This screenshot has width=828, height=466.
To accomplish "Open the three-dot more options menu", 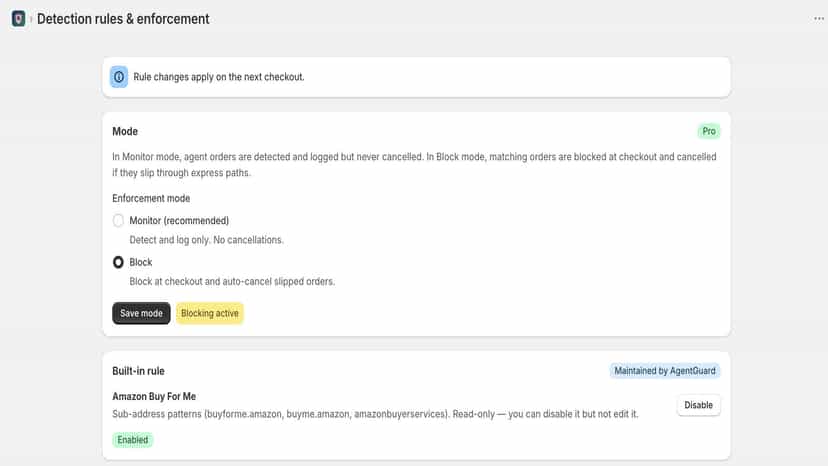I will 818,19.
